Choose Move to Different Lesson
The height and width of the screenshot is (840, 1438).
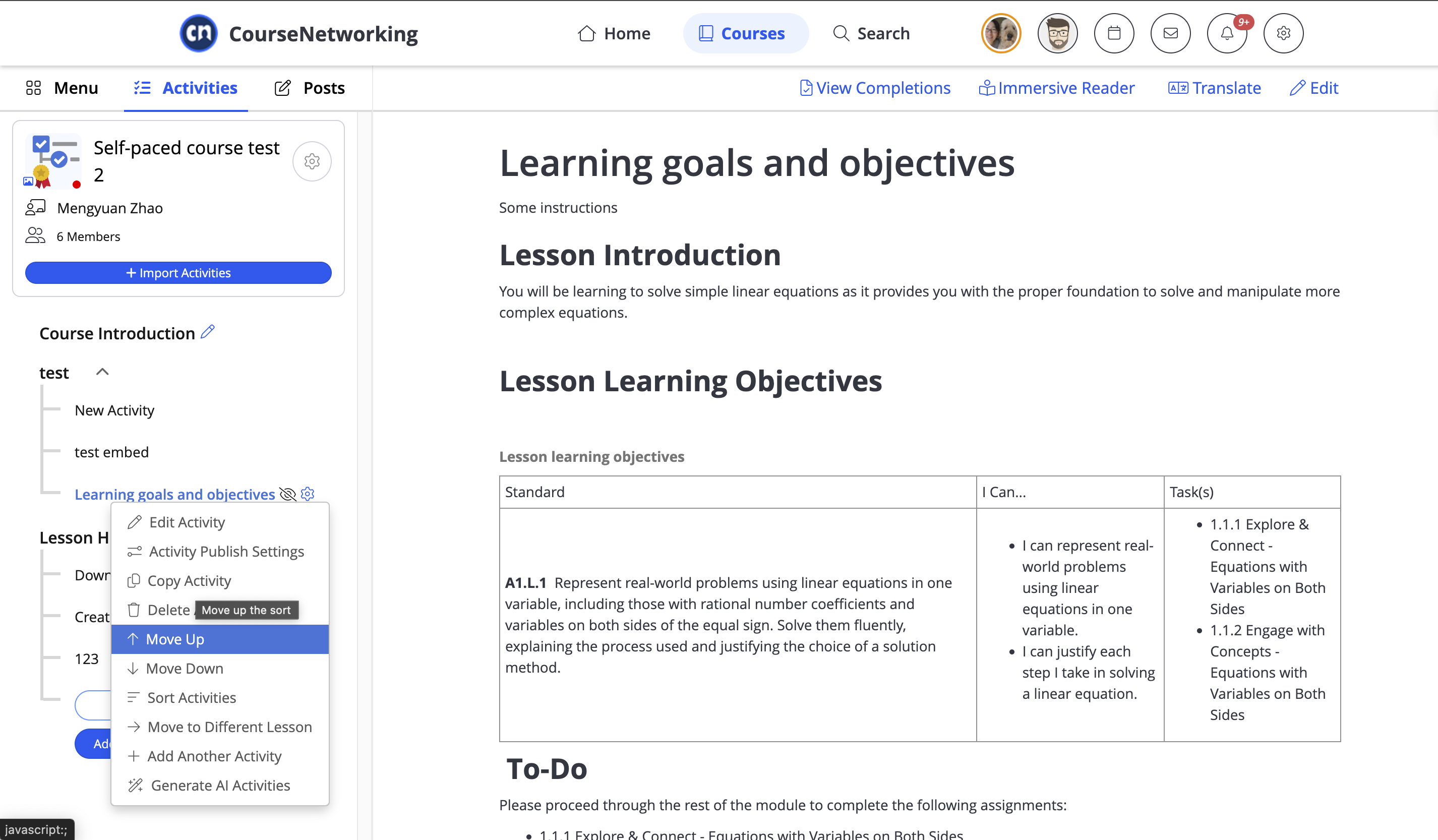(x=220, y=727)
